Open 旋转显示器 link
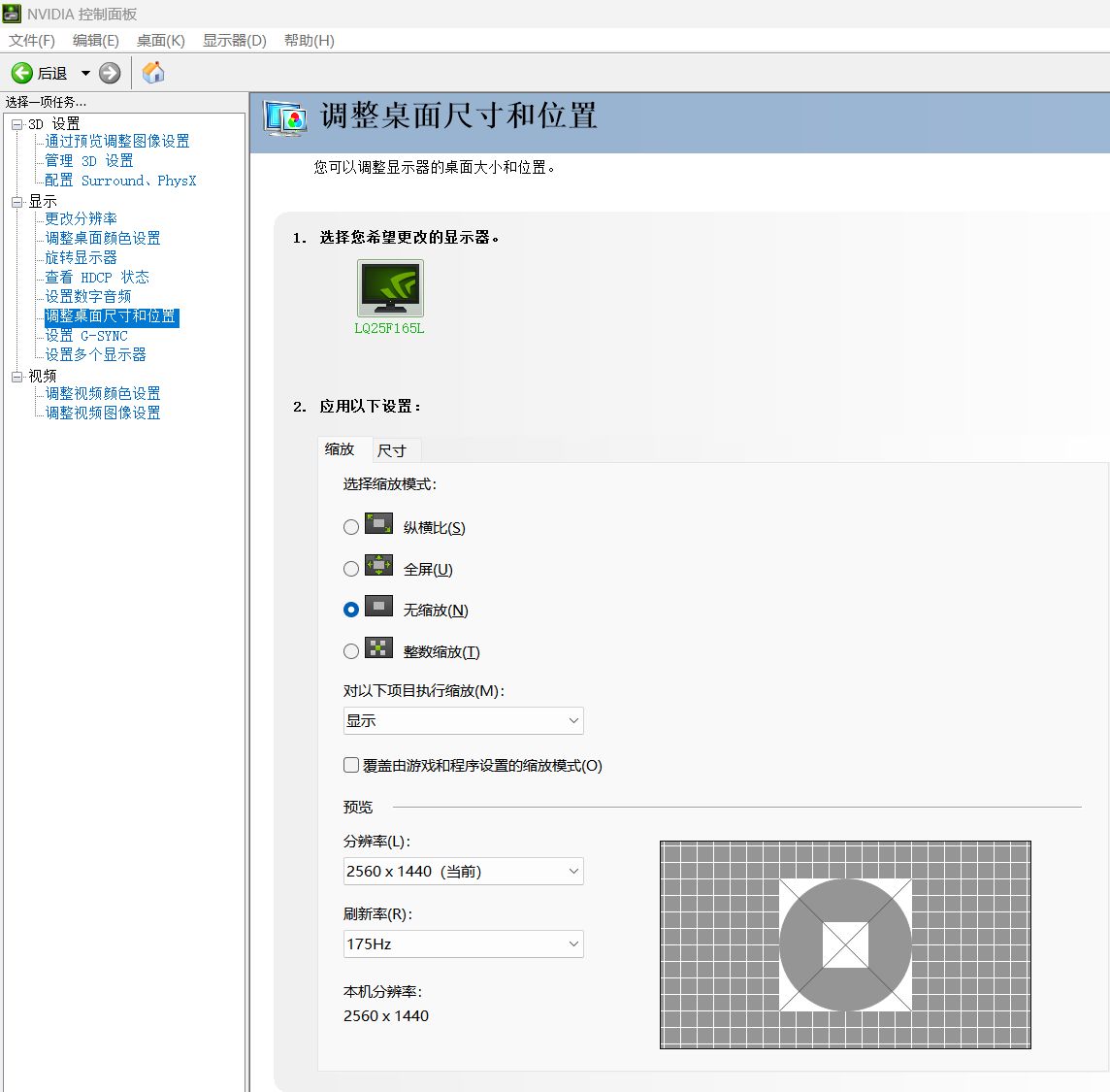1110x1092 pixels. click(x=81, y=258)
